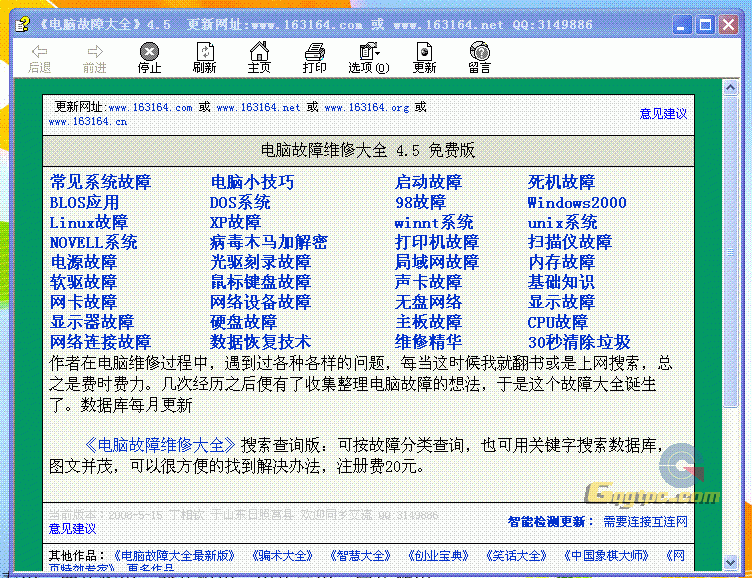Screen dimensions: 752x578
Task: Click the www.163164.com URL link
Action: [x=150, y=107]
